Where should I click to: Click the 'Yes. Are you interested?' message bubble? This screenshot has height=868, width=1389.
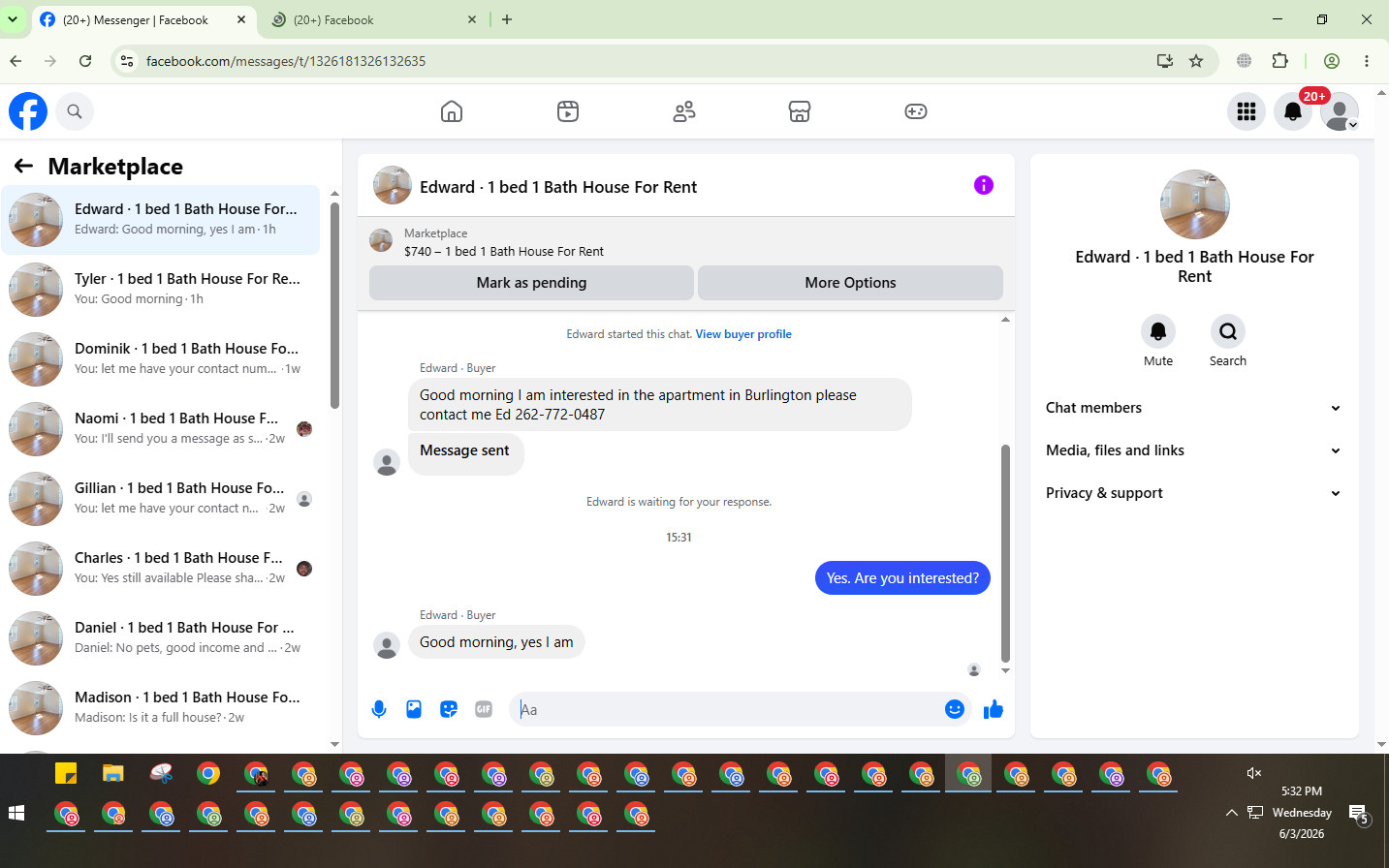[902, 578]
